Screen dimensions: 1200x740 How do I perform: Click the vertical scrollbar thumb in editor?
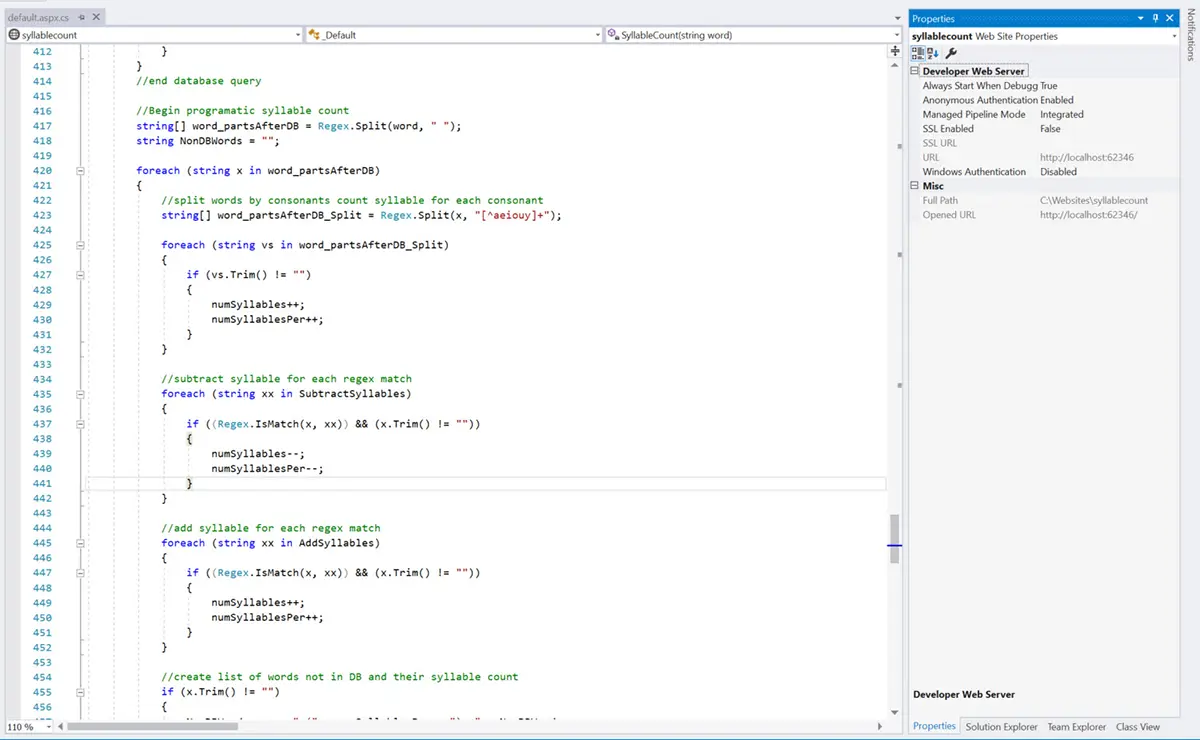tap(895, 538)
